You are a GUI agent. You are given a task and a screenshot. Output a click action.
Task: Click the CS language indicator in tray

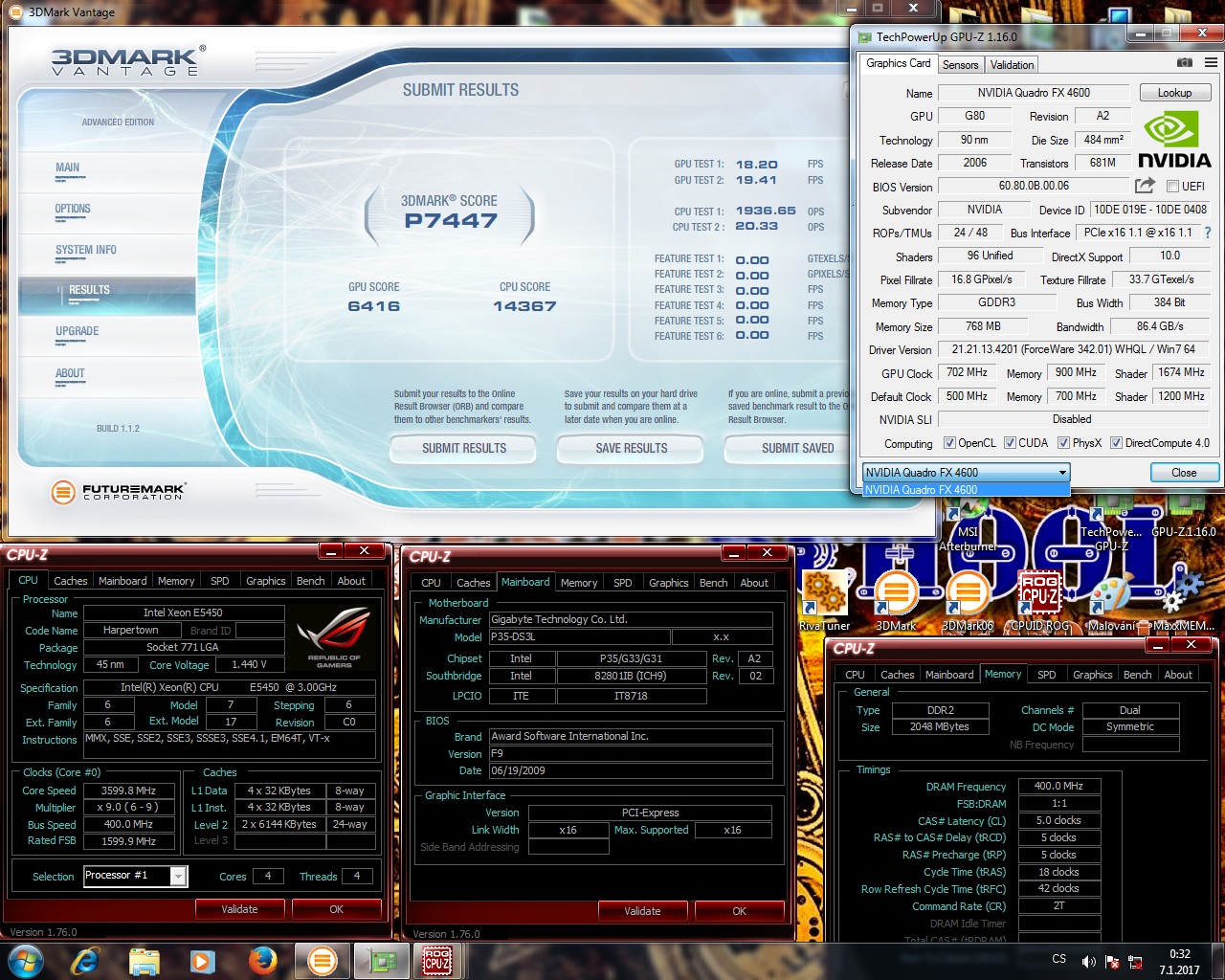click(x=1058, y=959)
